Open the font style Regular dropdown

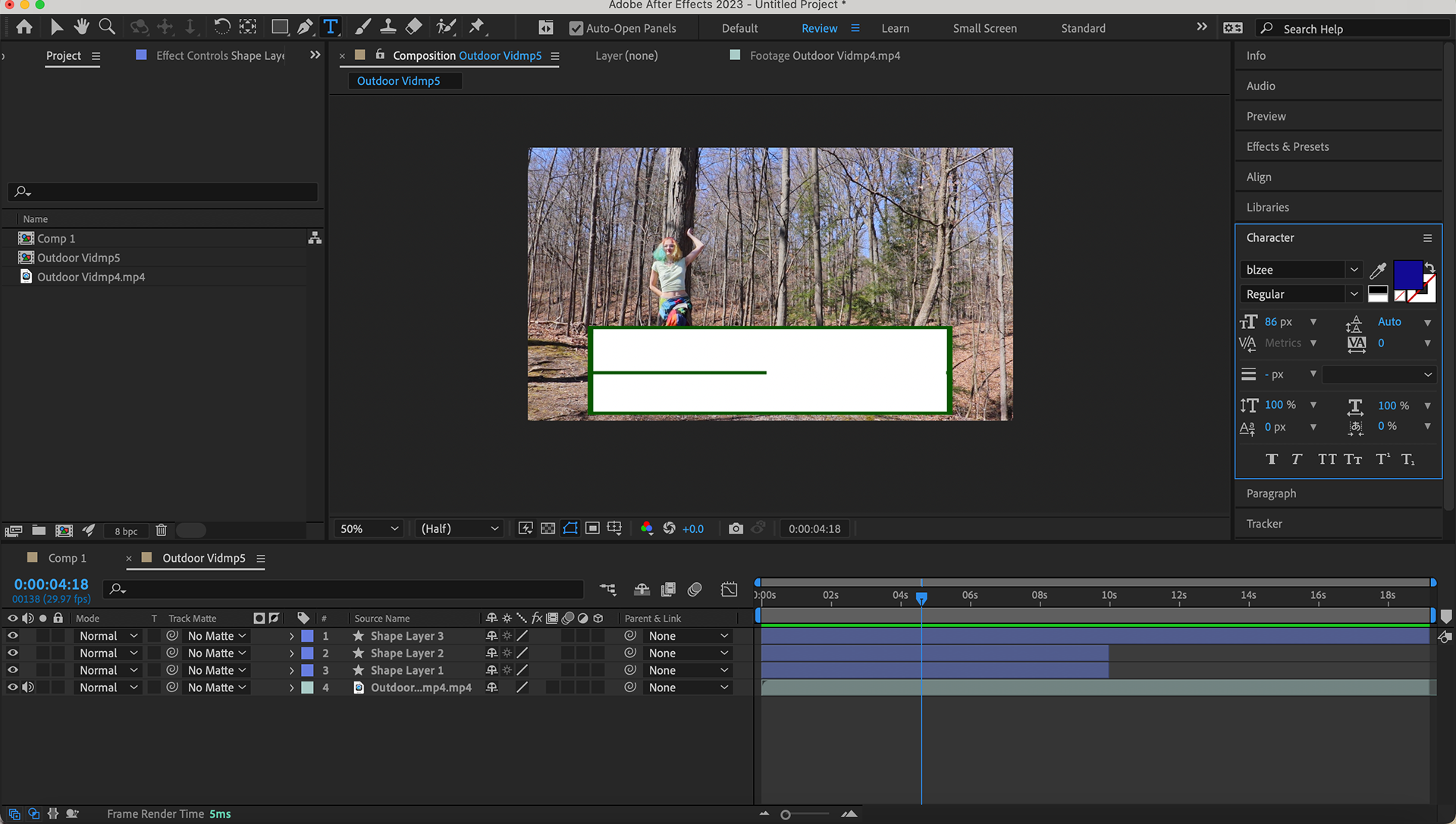click(x=1354, y=294)
